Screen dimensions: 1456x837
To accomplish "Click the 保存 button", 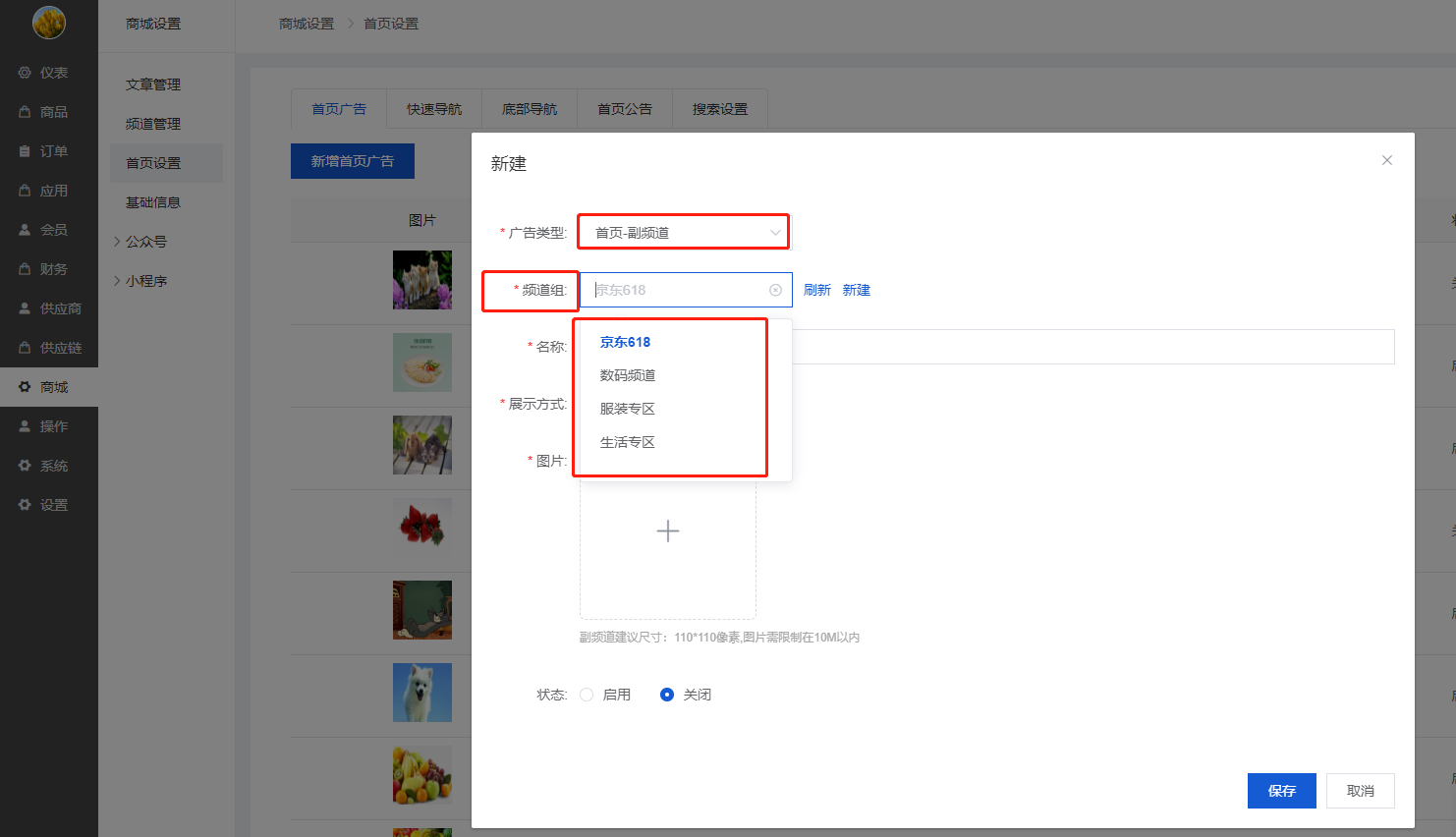I will point(1281,791).
